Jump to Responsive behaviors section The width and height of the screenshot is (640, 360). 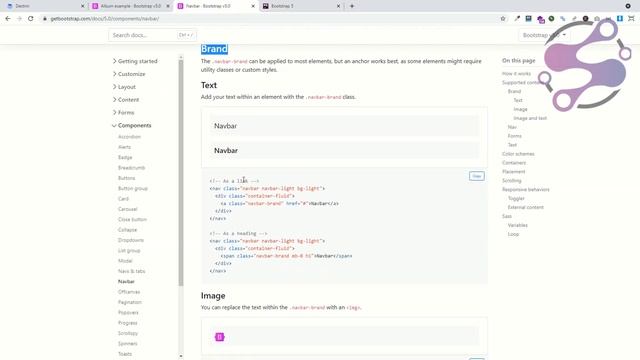(x=526, y=189)
